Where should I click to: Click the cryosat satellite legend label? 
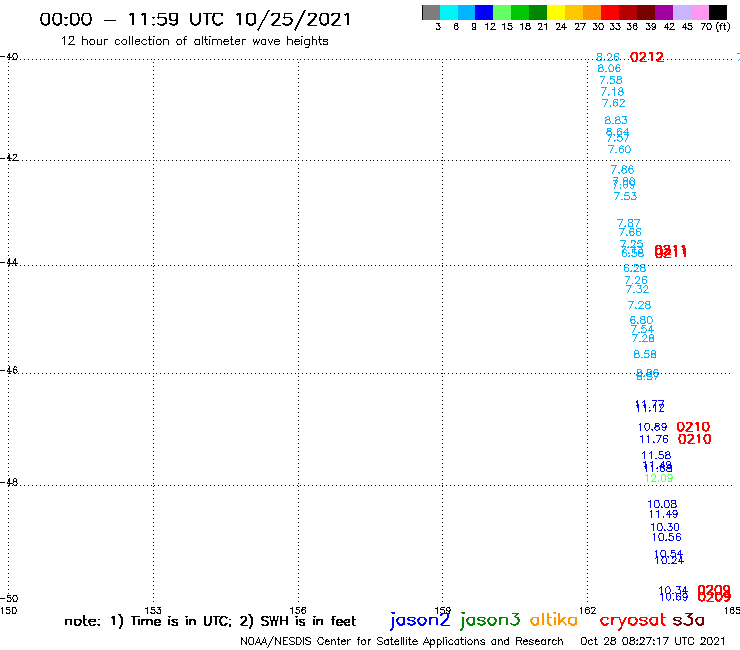pyautogui.click(x=633, y=621)
